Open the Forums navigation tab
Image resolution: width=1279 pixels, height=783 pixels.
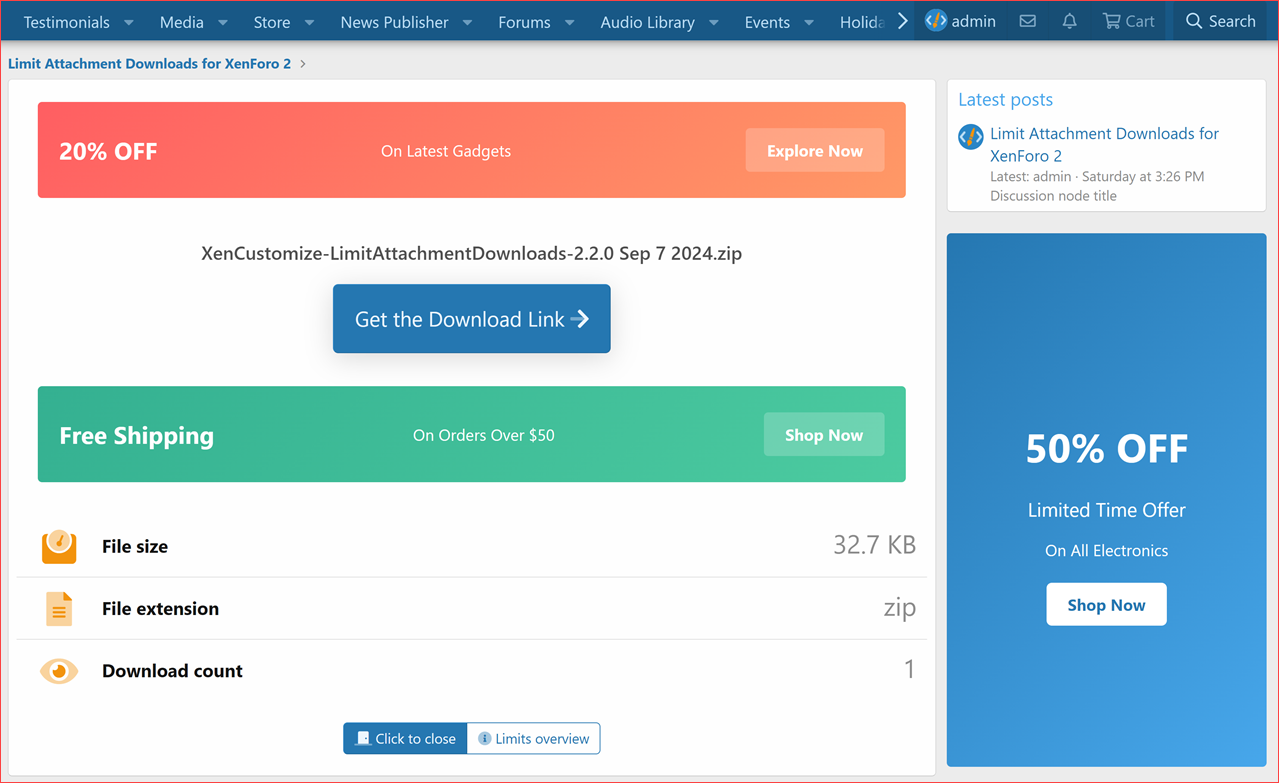524,22
